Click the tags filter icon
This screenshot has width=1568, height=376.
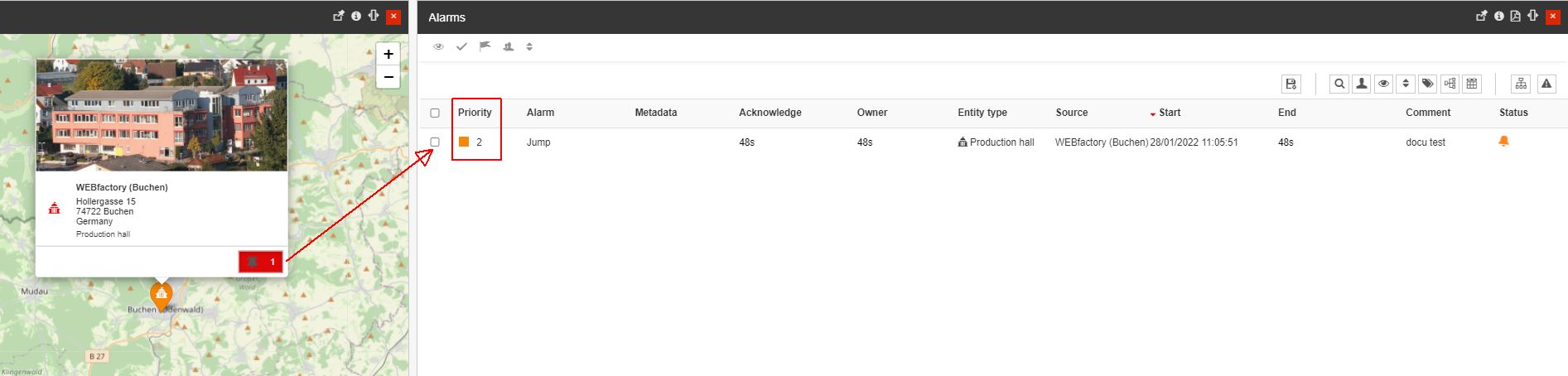[x=1427, y=84]
